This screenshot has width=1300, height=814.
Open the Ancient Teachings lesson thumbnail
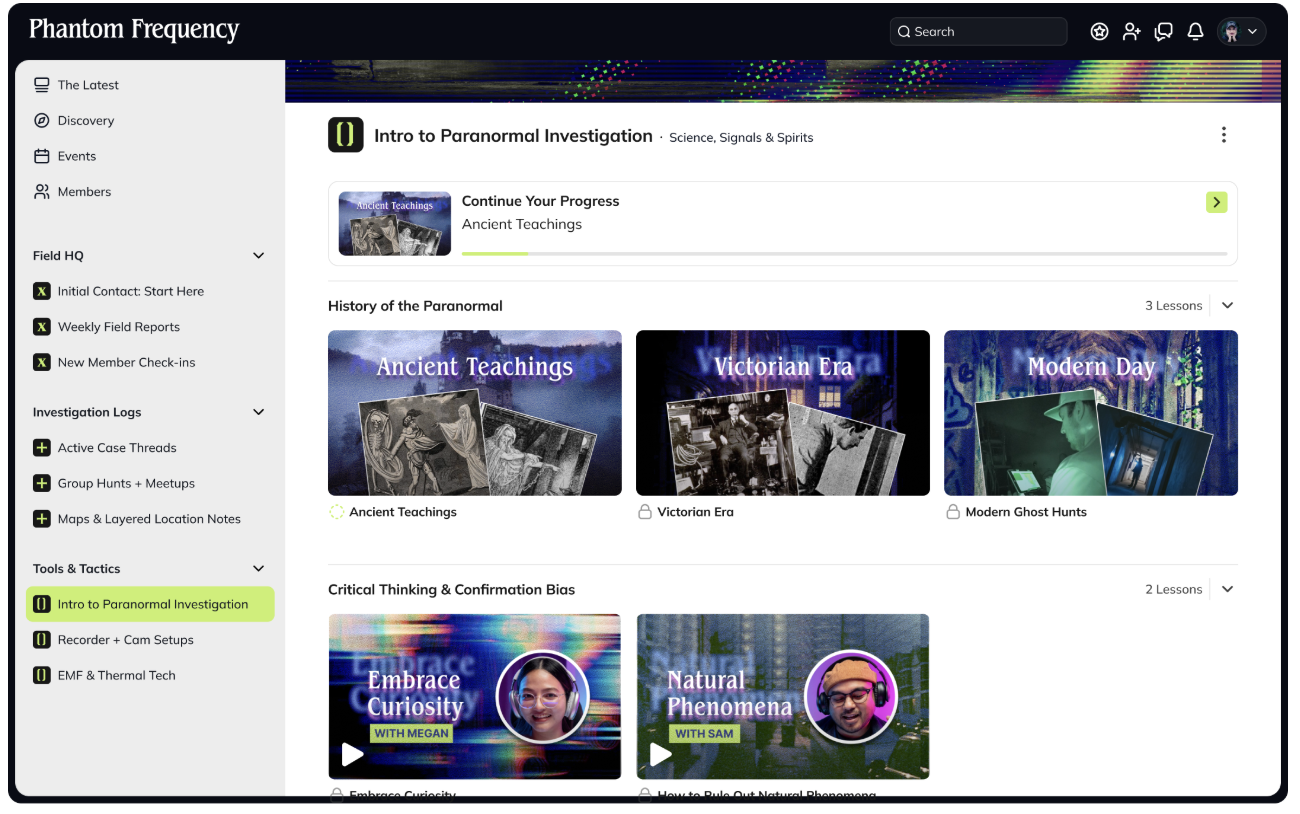click(475, 413)
